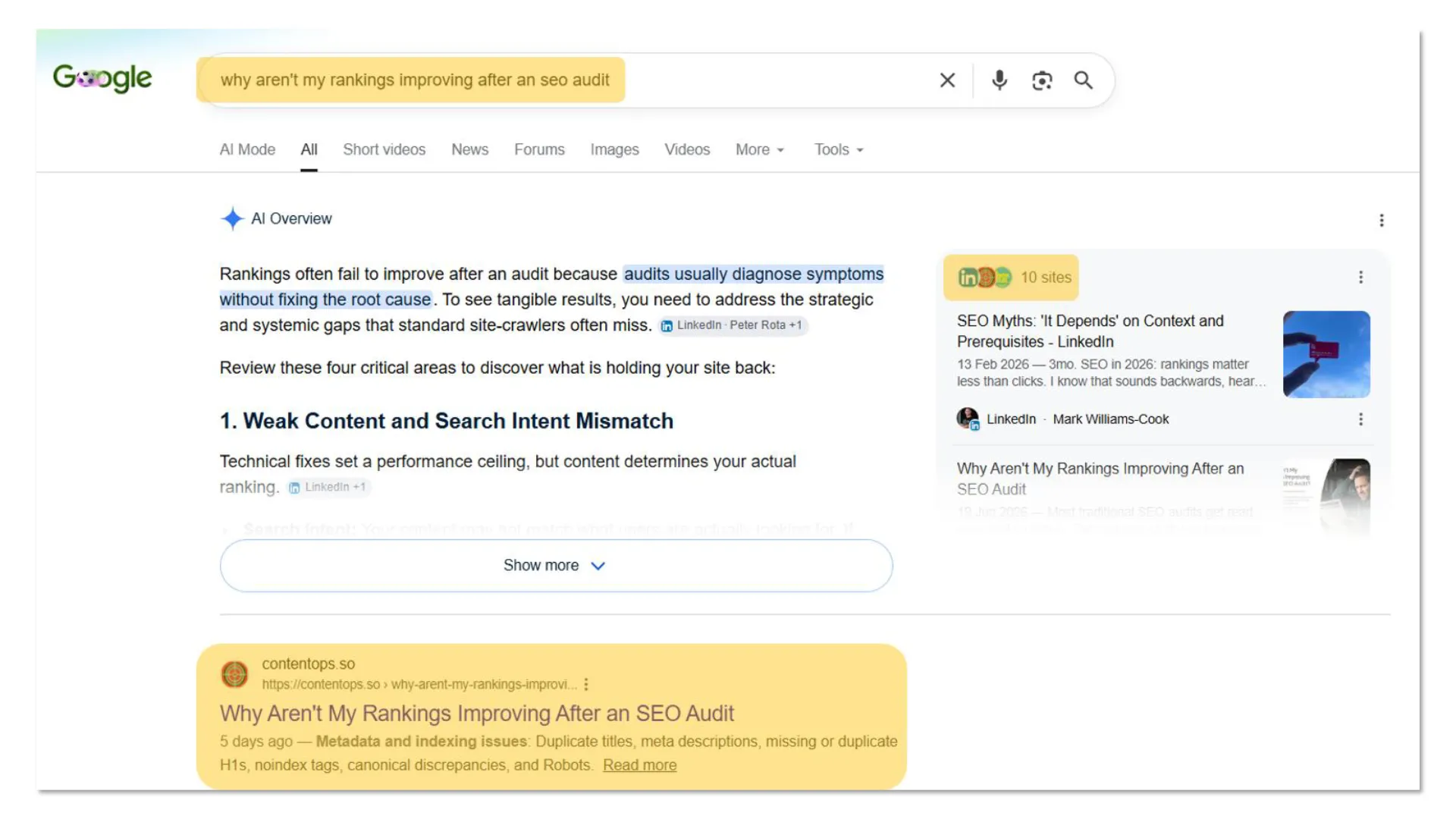Go to the News tab
1456x819 pixels.
[469, 149]
